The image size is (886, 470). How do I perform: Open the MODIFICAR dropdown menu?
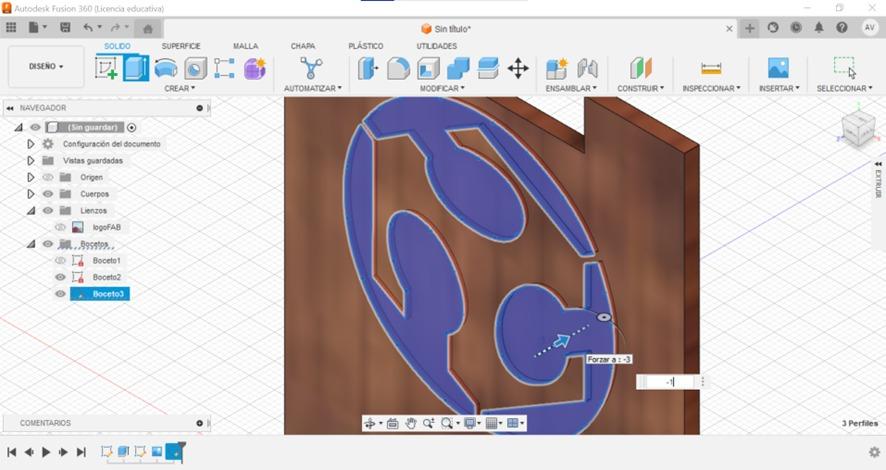click(442, 89)
